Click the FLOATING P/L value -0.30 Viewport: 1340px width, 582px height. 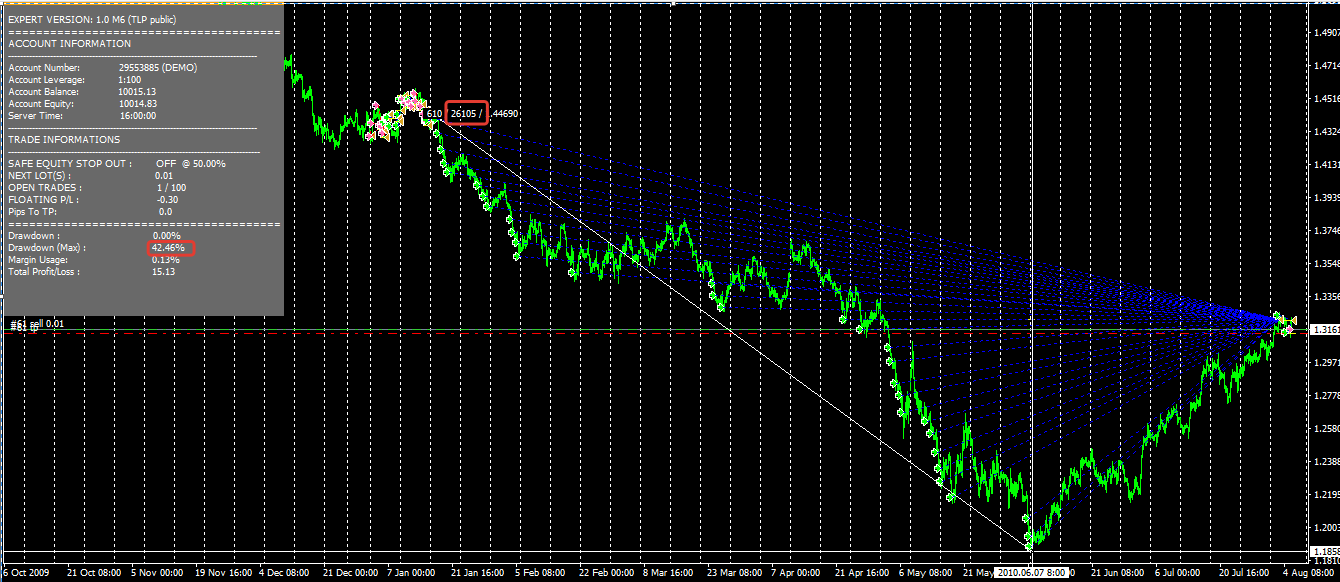click(x=167, y=199)
